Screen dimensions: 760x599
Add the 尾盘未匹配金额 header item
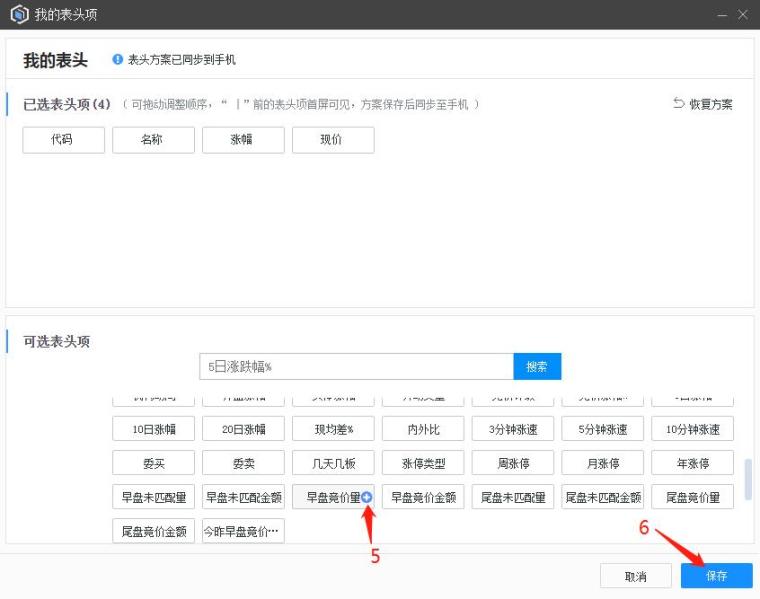(602, 497)
